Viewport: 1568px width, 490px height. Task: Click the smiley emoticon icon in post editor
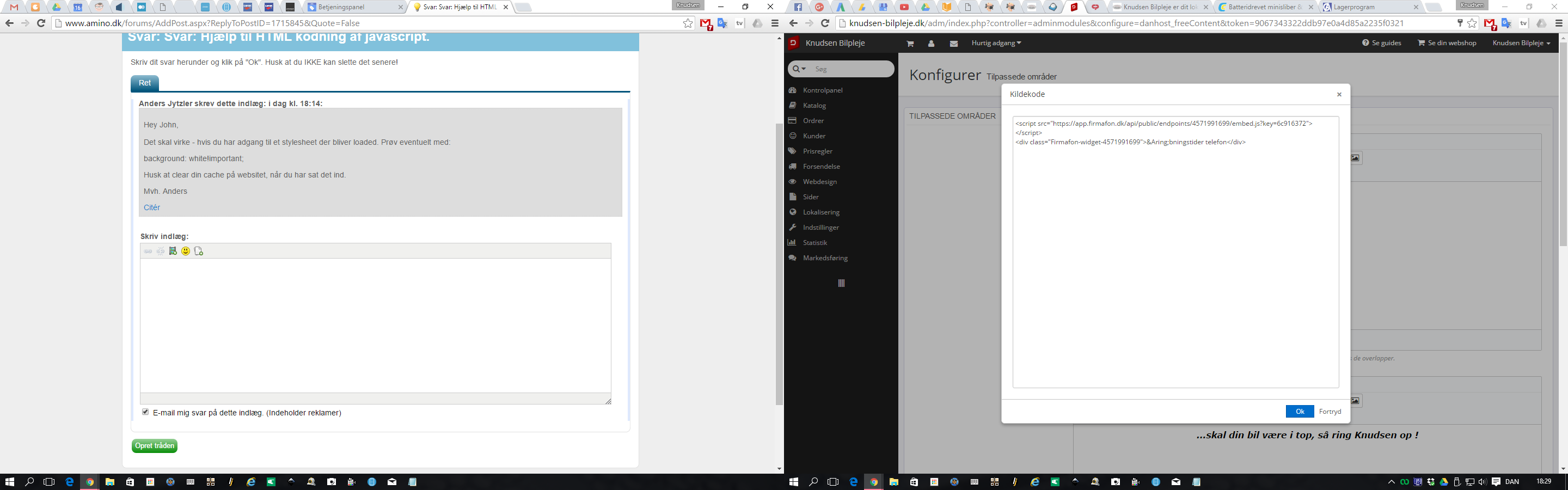[186, 252]
